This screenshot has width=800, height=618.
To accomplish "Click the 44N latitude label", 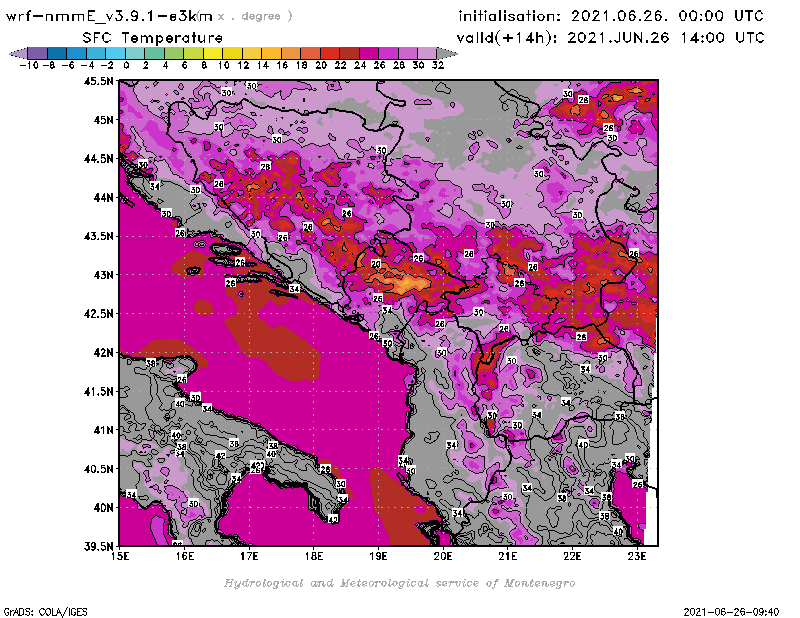I will click(x=103, y=197).
